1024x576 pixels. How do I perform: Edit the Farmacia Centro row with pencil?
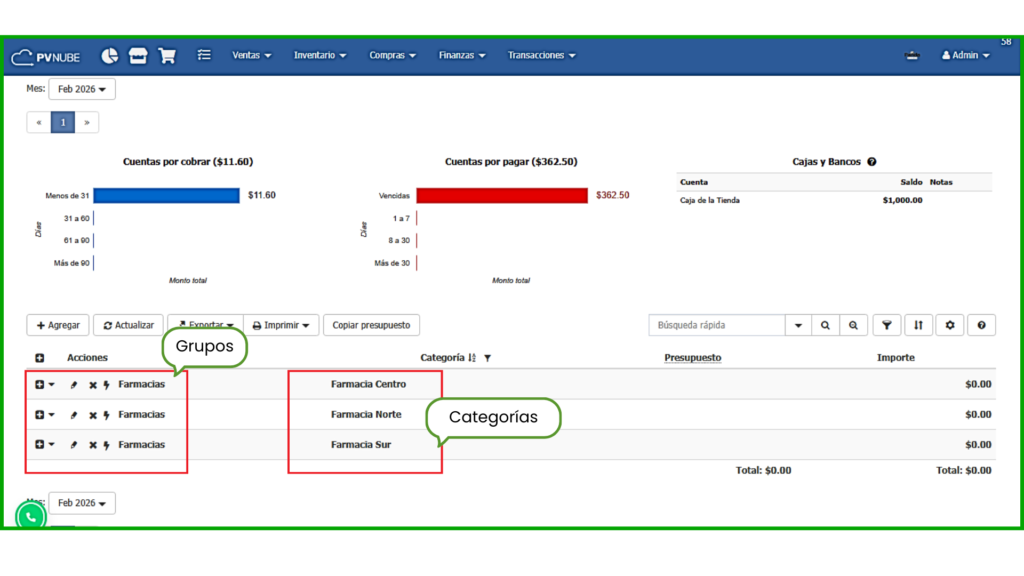[74, 385]
